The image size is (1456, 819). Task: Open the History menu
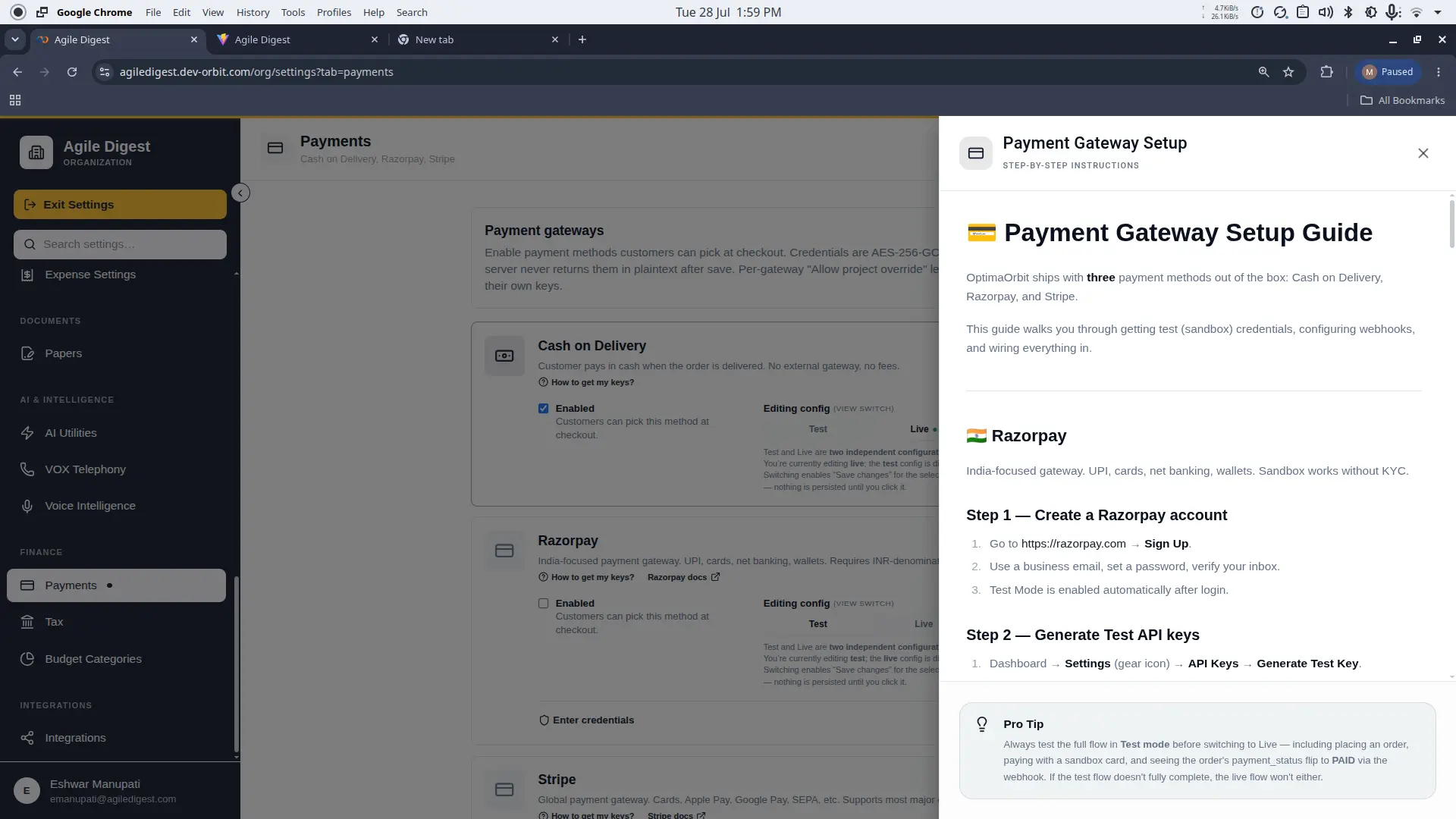253,12
